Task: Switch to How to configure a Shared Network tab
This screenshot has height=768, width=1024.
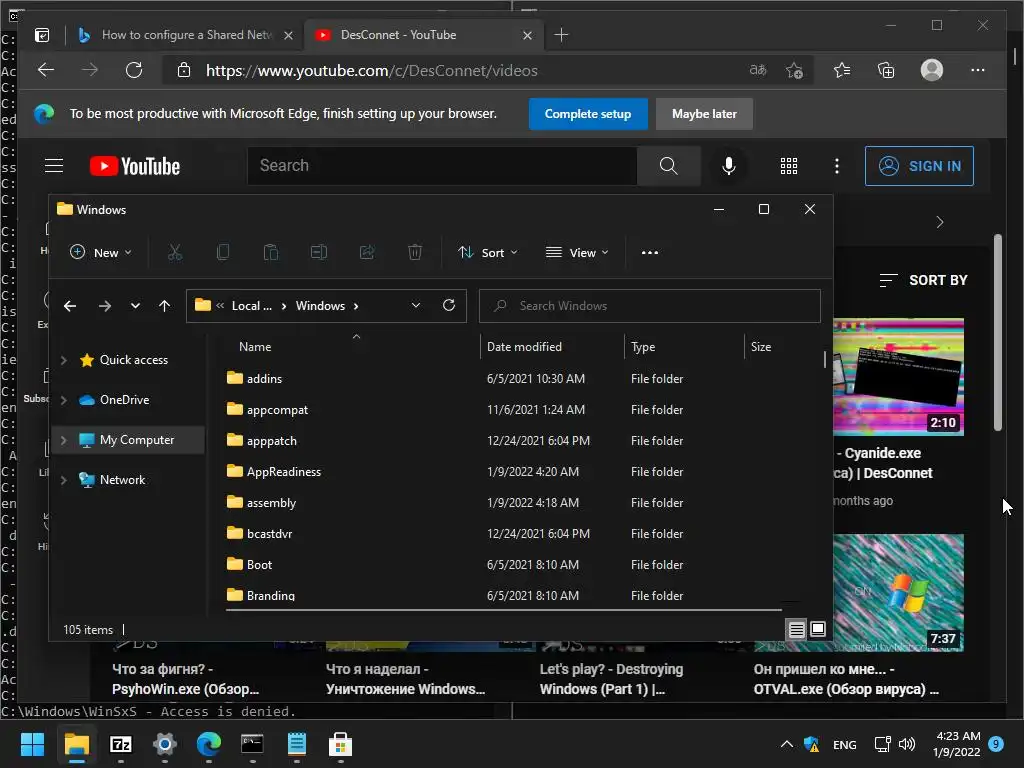Action: [185, 35]
